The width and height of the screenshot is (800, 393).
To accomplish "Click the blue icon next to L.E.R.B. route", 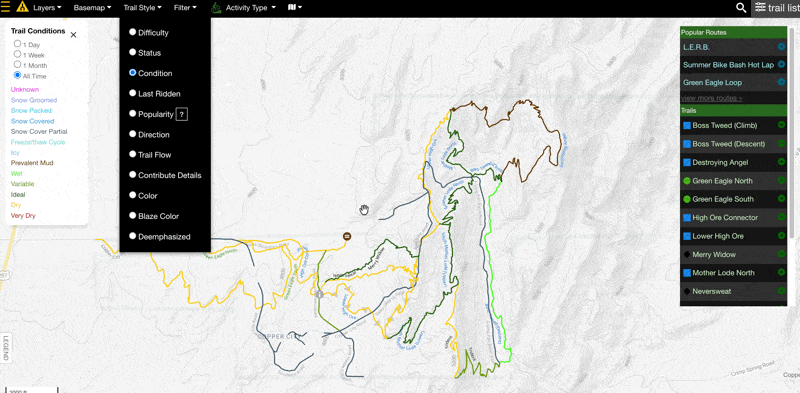I will pyautogui.click(x=781, y=47).
